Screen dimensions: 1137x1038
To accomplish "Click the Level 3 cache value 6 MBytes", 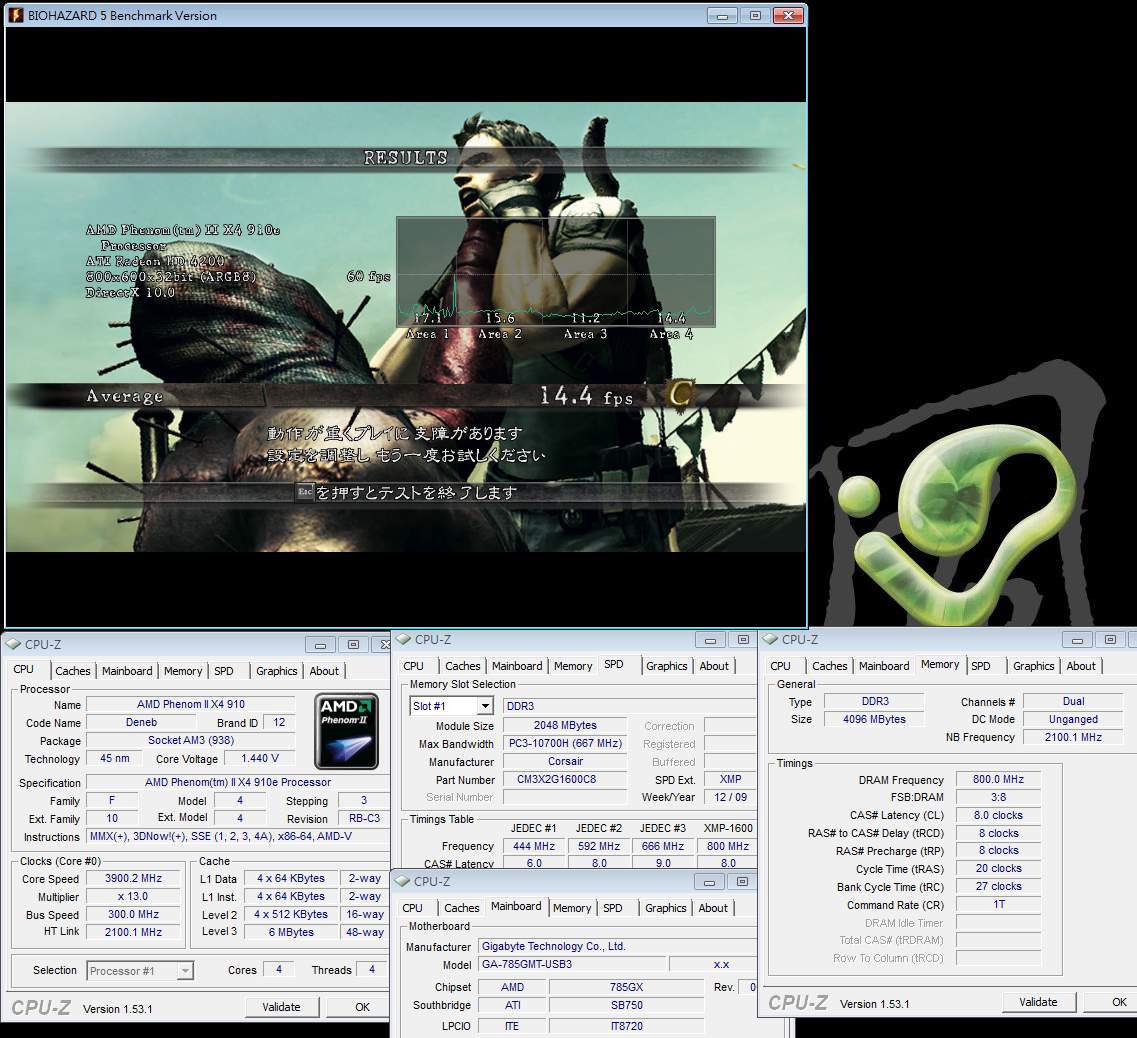I will click(291, 932).
